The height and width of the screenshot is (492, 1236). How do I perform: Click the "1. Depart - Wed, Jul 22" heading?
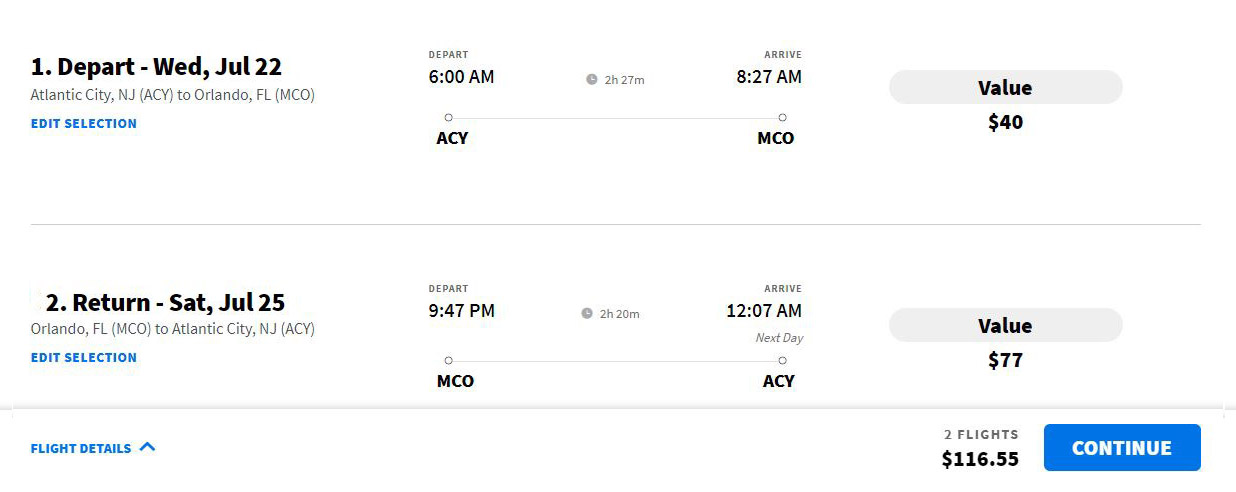click(x=156, y=67)
